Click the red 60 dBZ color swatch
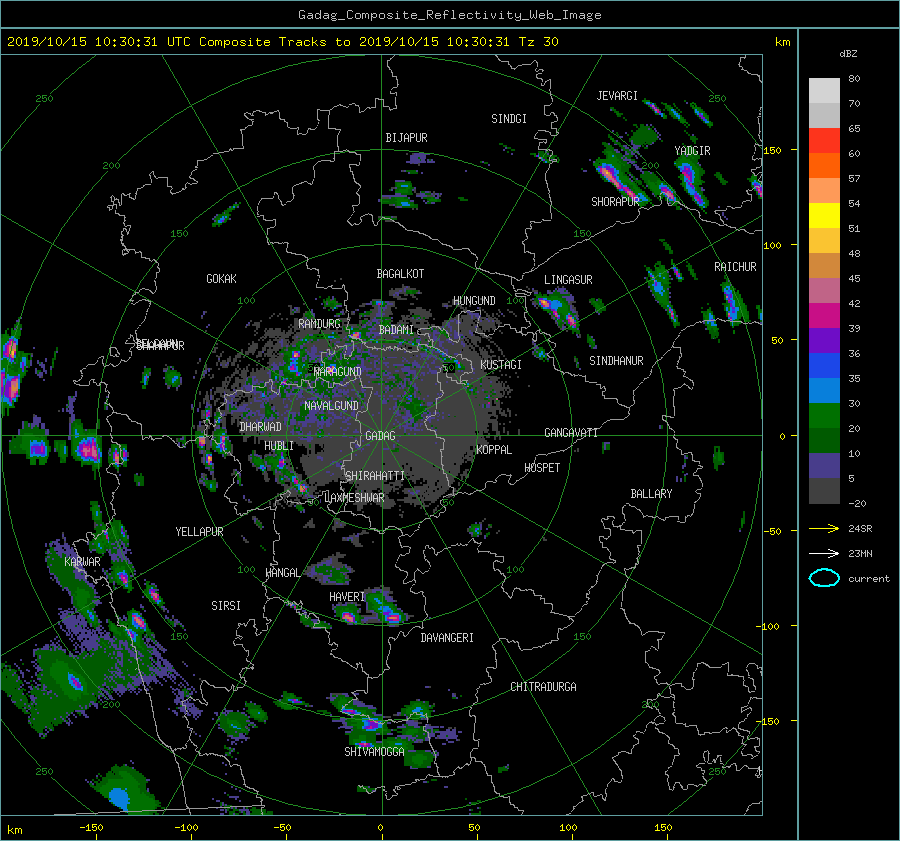Image resolution: width=900 pixels, height=841 pixels. [x=824, y=140]
